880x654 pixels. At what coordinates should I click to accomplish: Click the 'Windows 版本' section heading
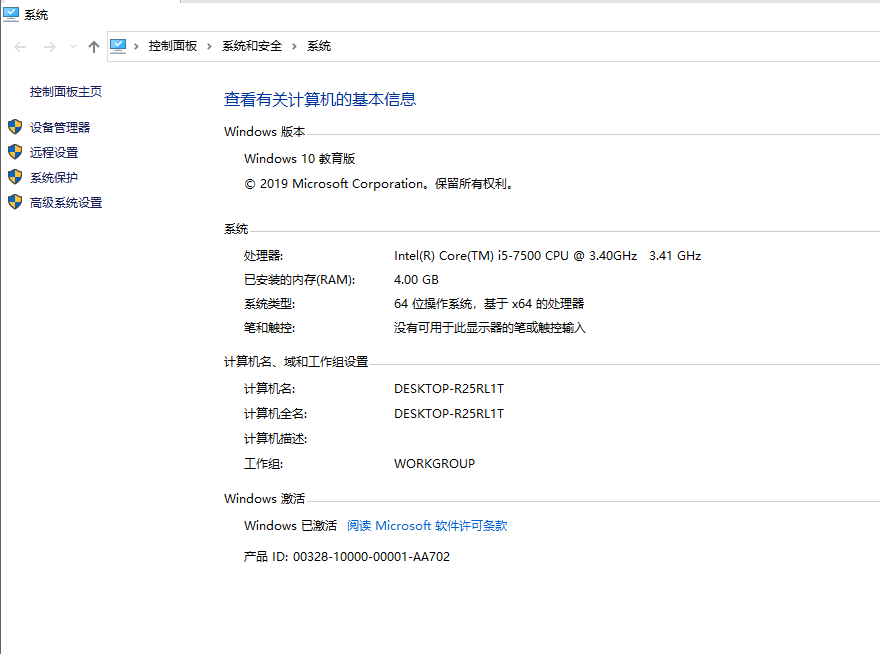tap(264, 131)
